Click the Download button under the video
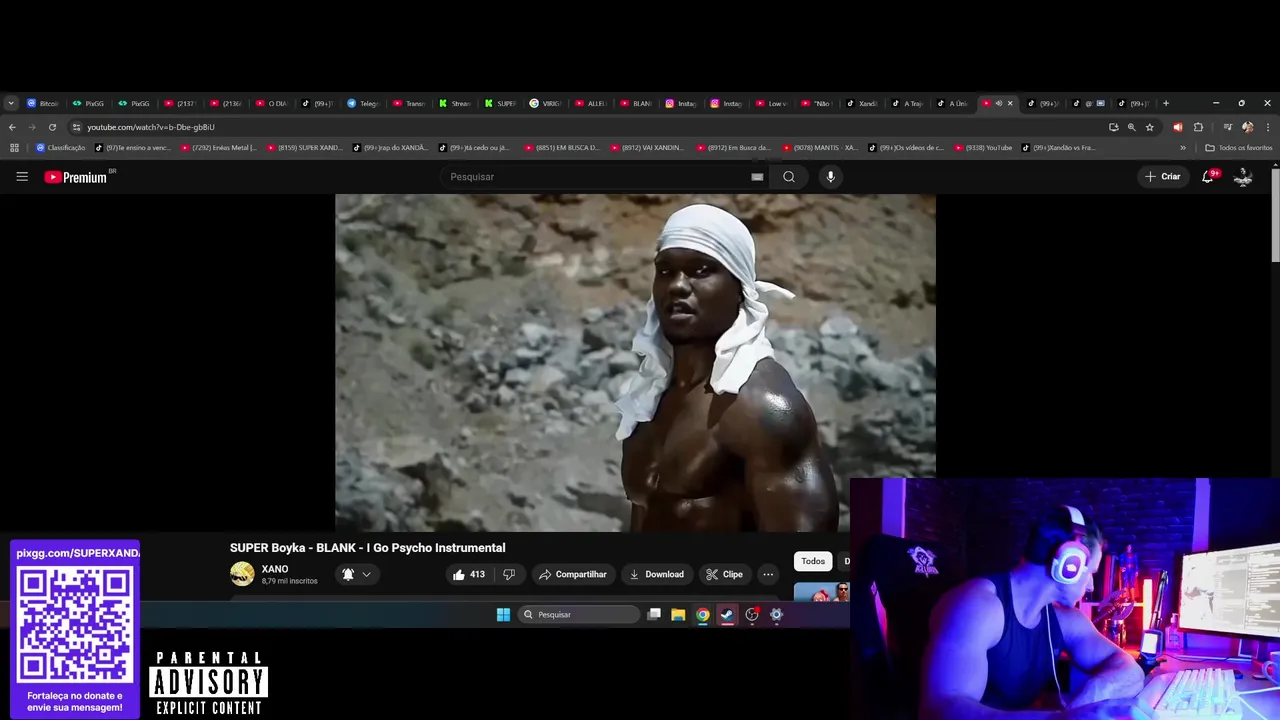Screen dimensions: 1280x720 [x=656, y=574]
